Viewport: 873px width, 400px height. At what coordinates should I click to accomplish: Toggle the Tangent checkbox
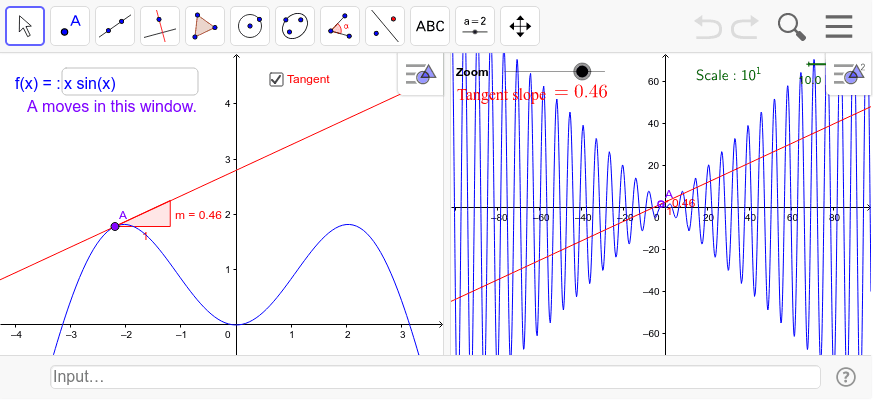coord(276,80)
